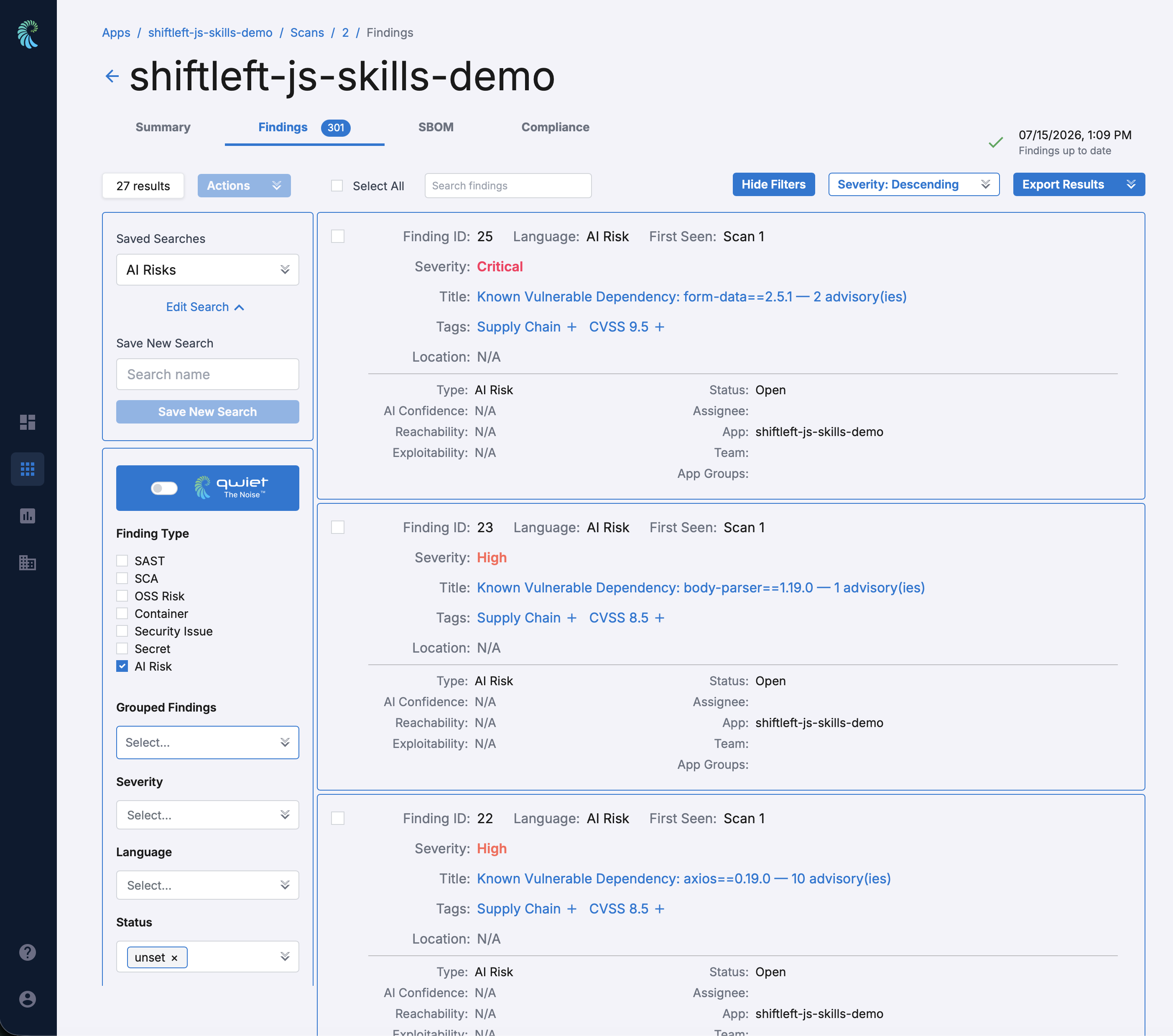This screenshot has height=1036, width=1173.
Task: Tick the SAST finding type checkbox
Action: (122, 561)
